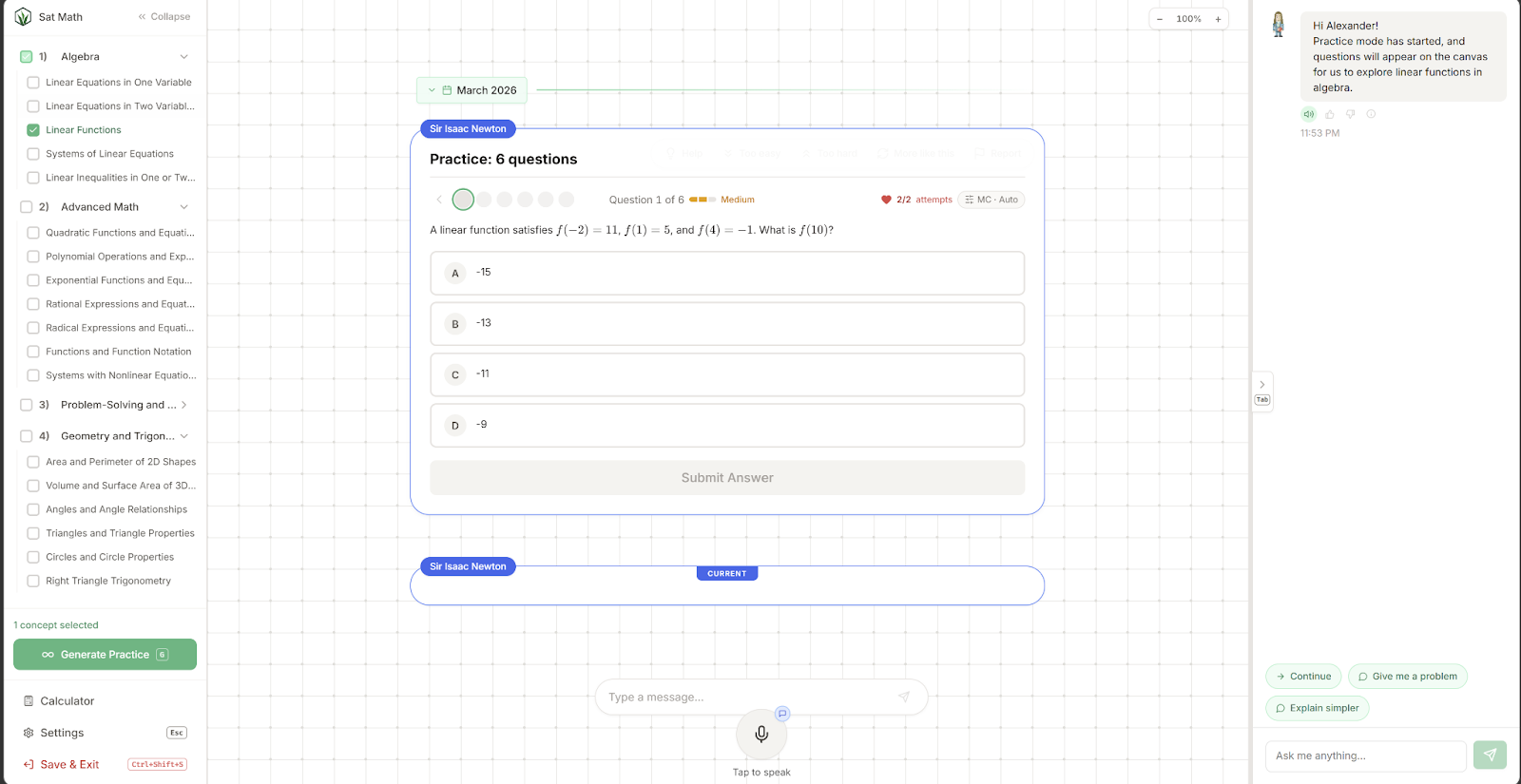Open info icon under tutor message
This screenshot has width=1521, height=784.
pos(1371,114)
